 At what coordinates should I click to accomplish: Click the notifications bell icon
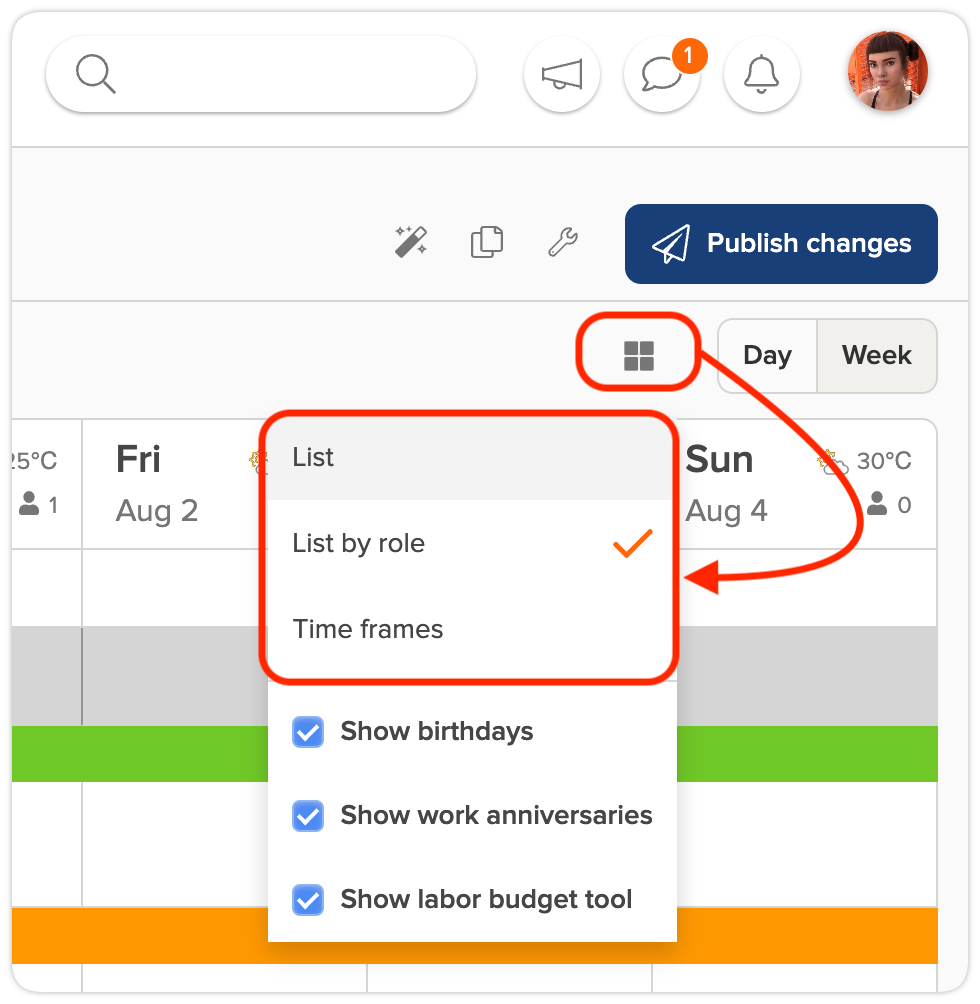[x=761, y=75]
